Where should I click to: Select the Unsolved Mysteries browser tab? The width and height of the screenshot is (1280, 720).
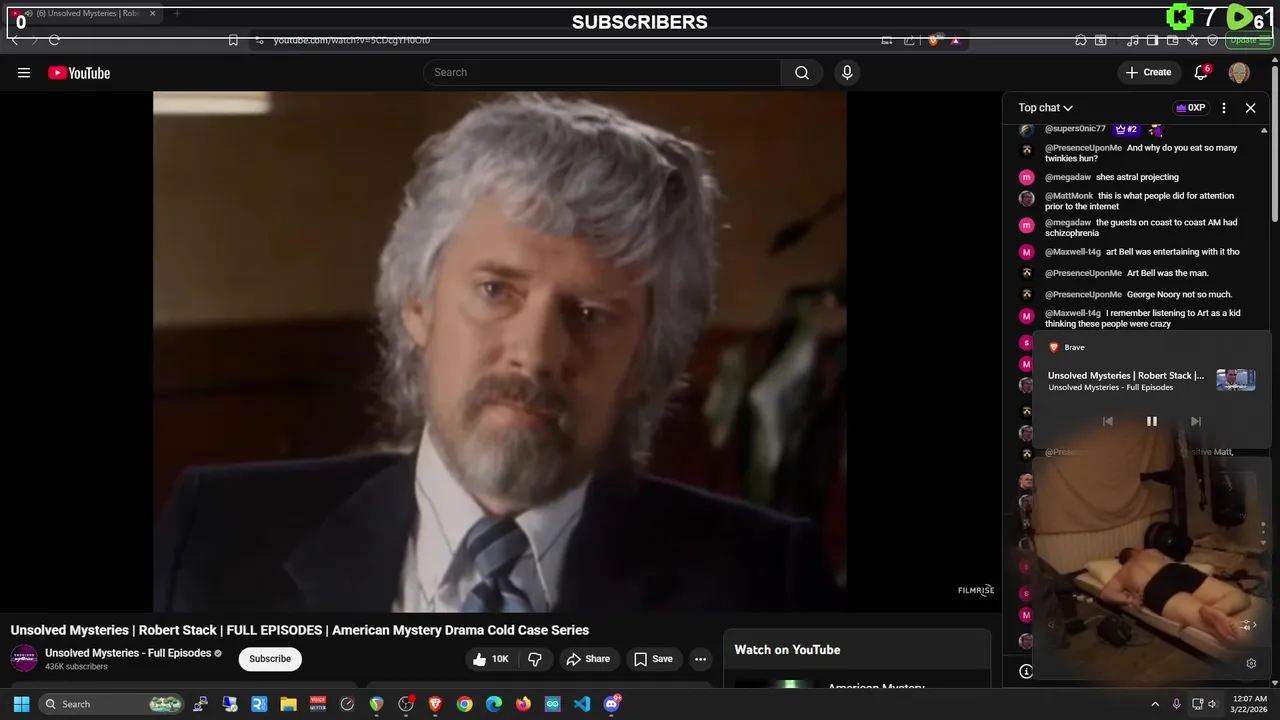85,13
